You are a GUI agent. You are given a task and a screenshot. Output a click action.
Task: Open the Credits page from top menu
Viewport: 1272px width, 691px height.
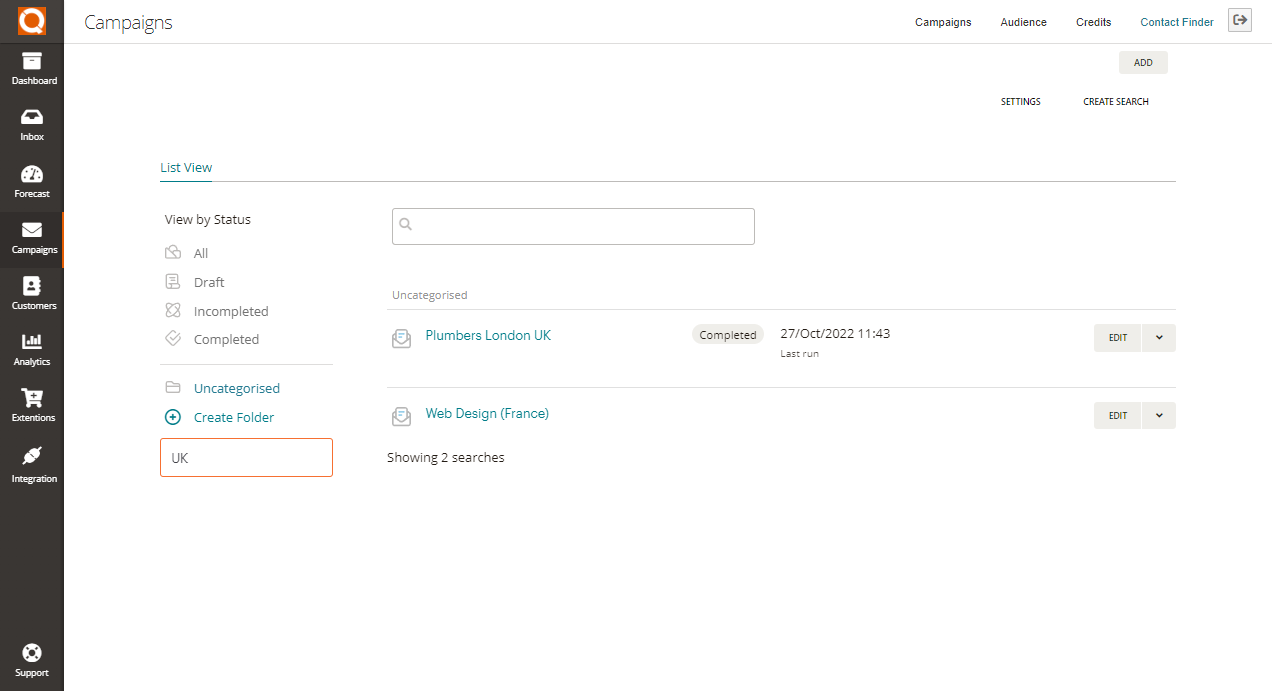point(1093,21)
